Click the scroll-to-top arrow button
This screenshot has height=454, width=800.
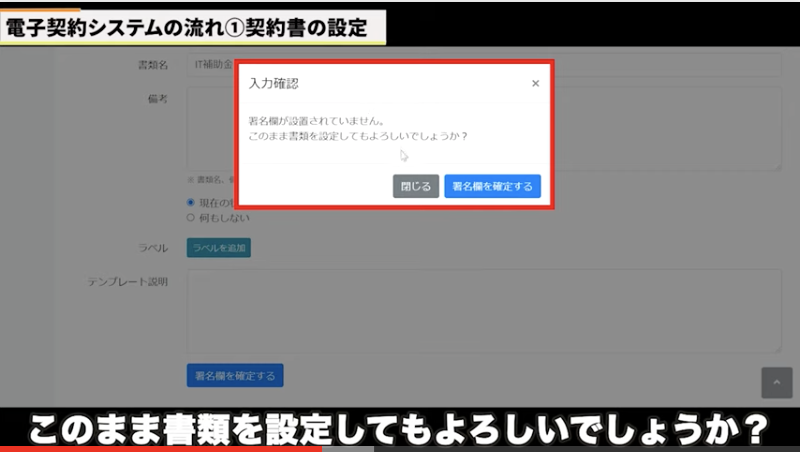point(776,382)
